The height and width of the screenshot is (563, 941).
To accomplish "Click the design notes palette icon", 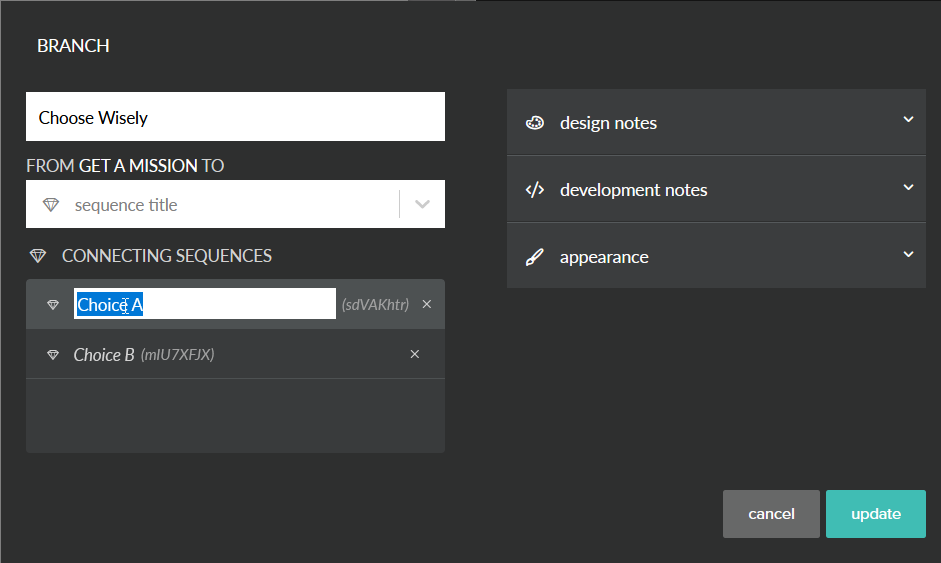I will pyautogui.click(x=535, y=123).
